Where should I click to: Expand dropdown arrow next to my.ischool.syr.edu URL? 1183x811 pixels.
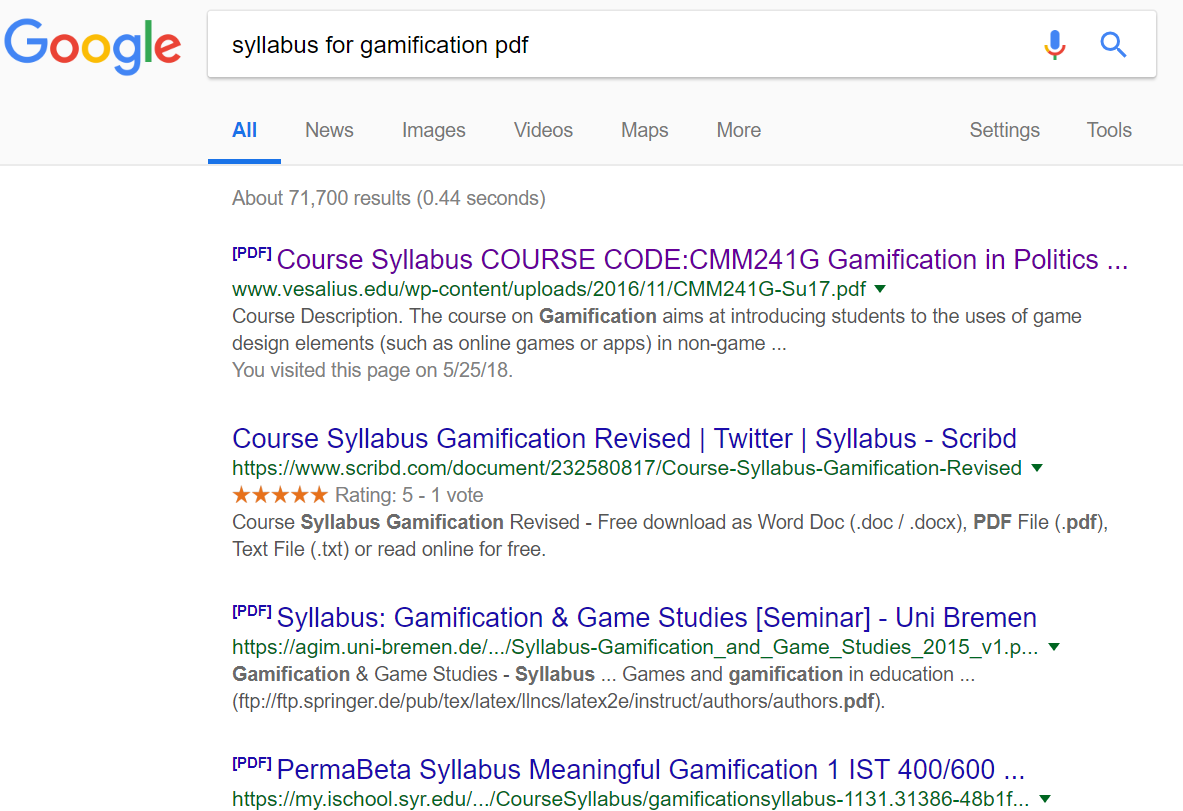(1045, 798)
